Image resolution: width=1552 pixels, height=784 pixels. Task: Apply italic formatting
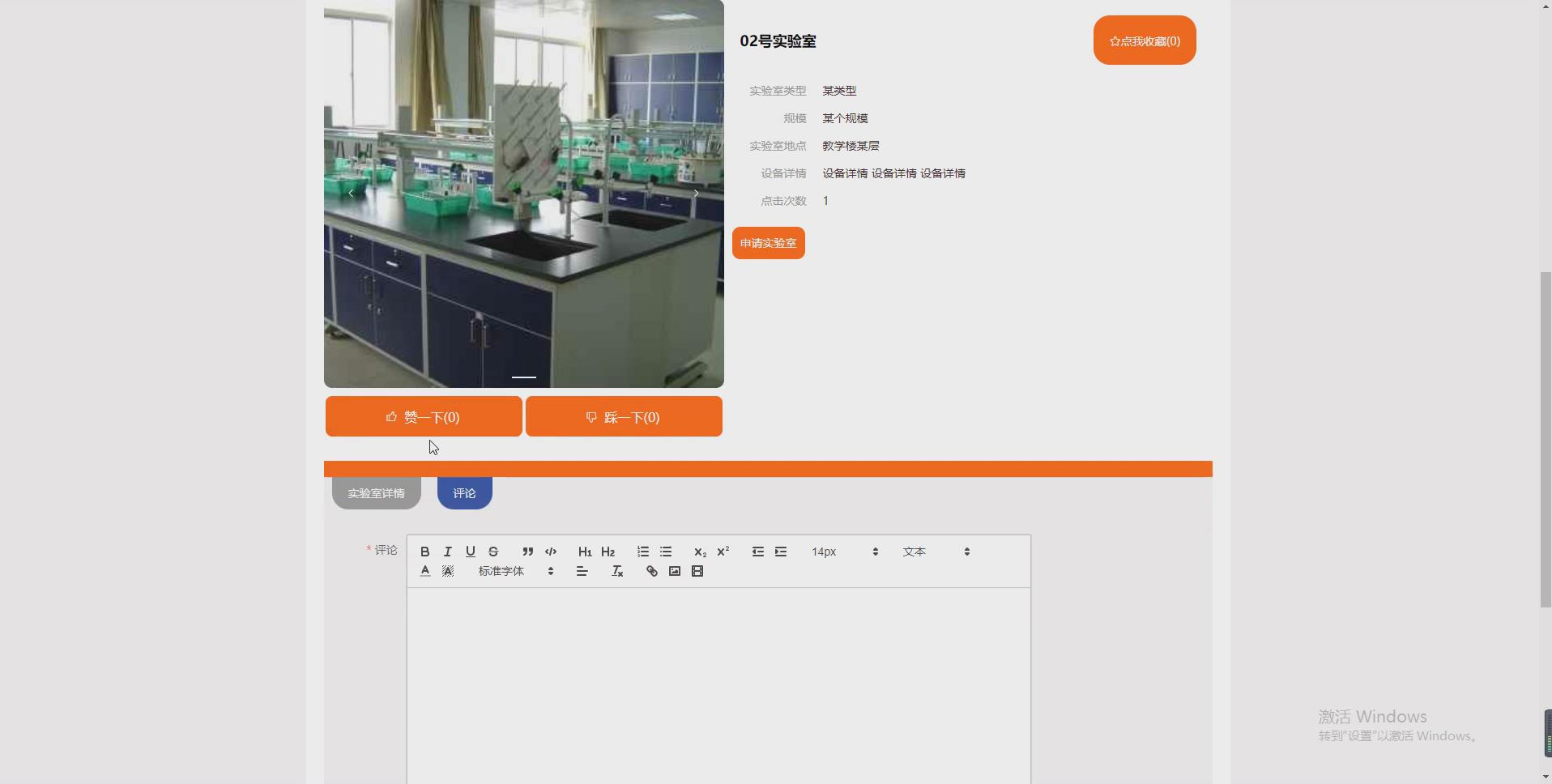(x=447, y=552)
